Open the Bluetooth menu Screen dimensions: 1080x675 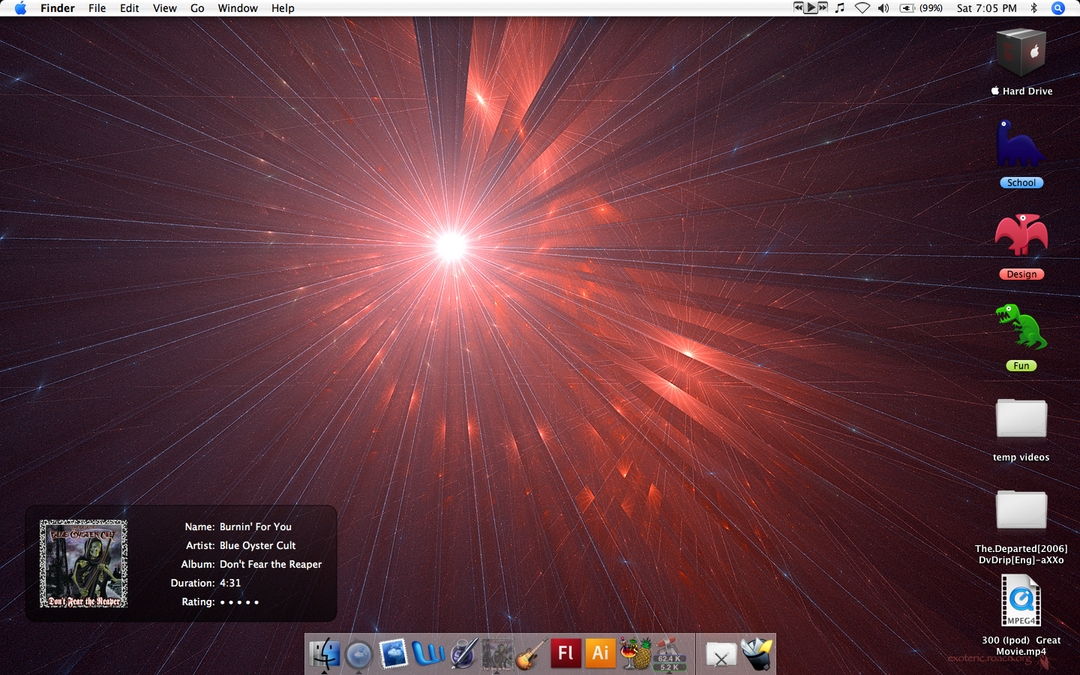(1033, 8)
